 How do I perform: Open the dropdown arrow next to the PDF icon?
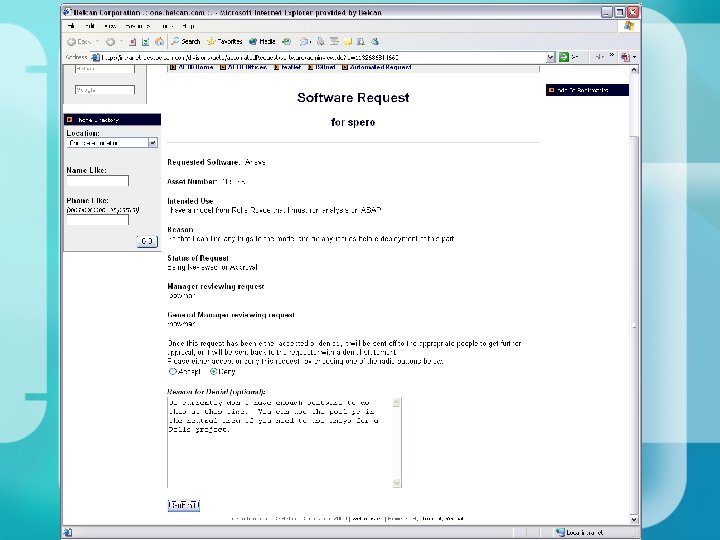click(x=634, y=57)
